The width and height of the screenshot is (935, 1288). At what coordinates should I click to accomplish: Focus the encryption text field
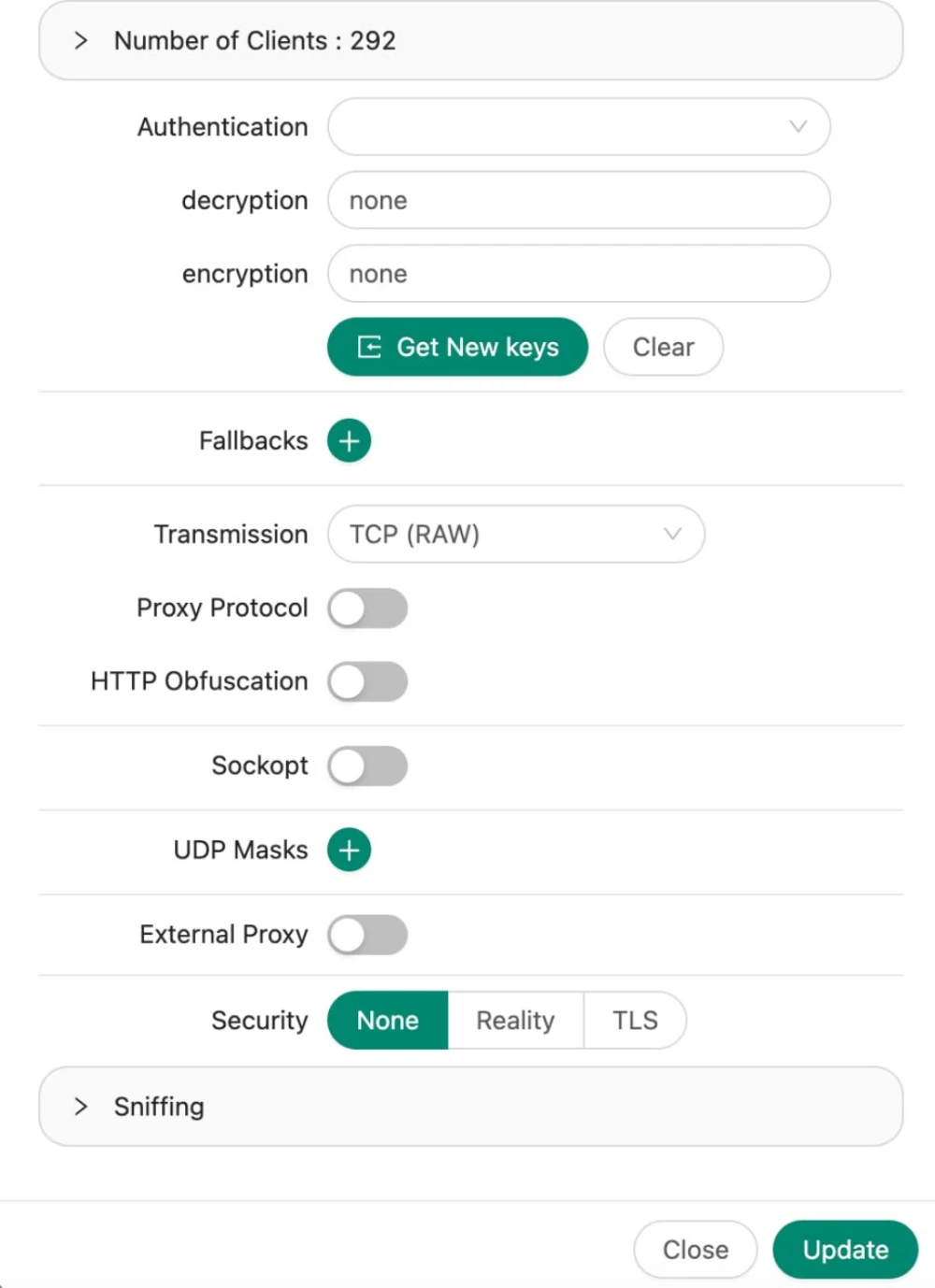coord(578,274)
